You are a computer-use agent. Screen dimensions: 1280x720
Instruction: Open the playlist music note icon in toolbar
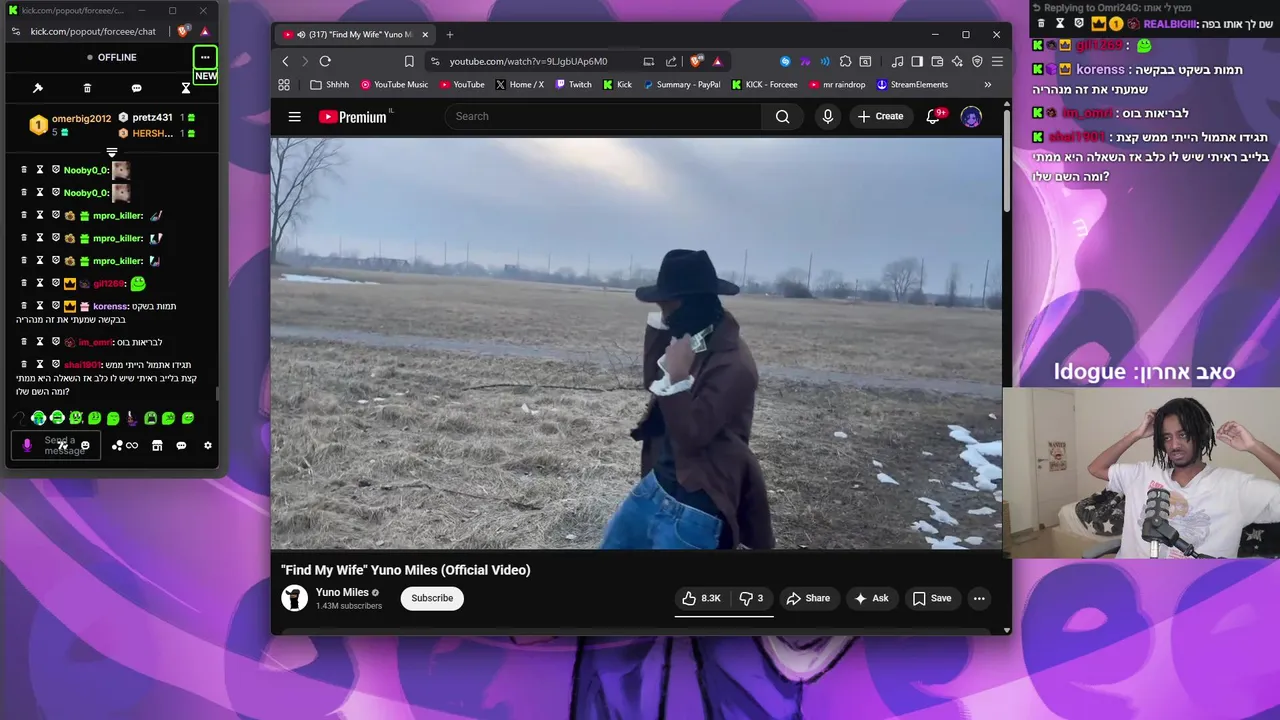897,61
